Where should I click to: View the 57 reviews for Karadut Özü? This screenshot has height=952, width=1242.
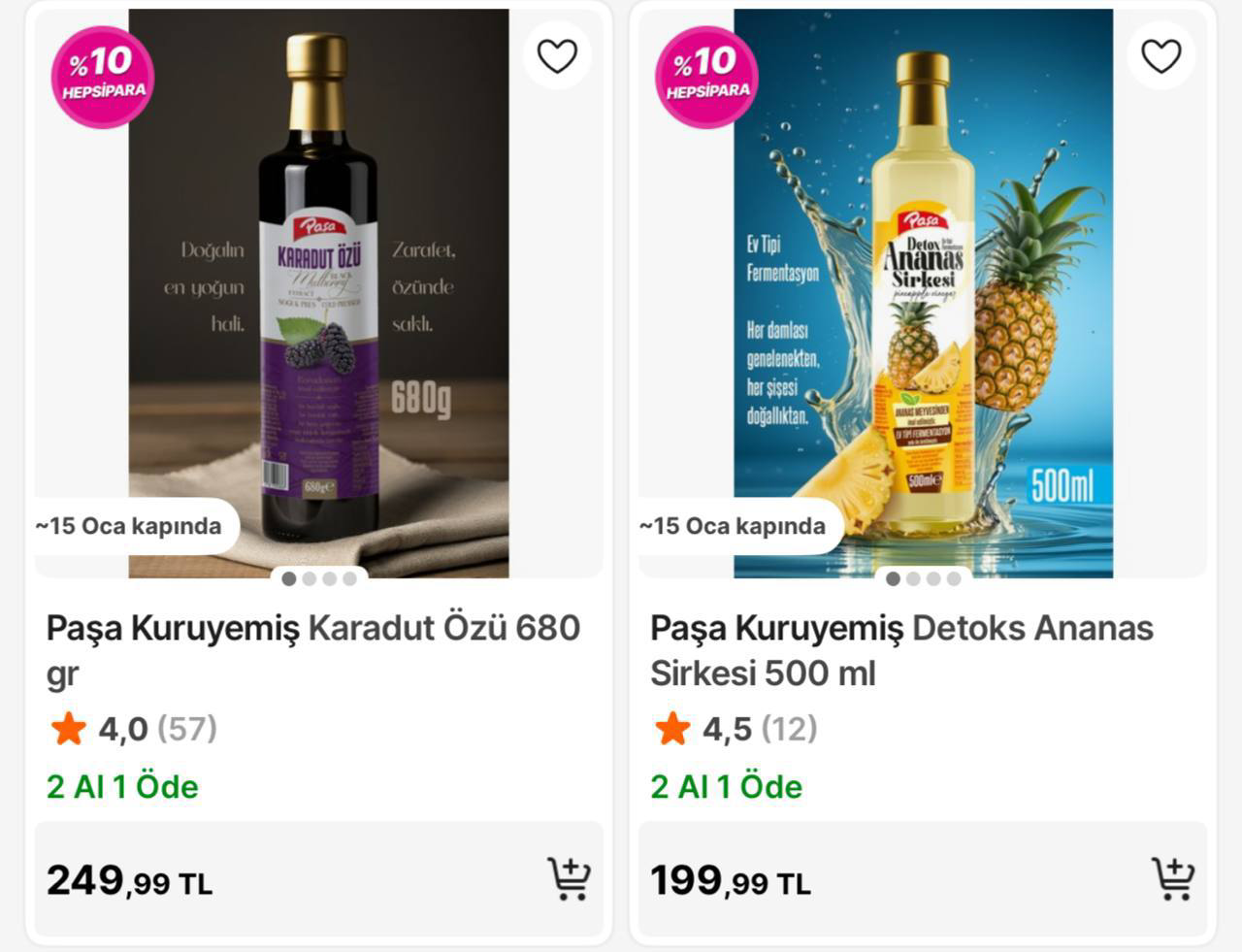click(187, 729)
